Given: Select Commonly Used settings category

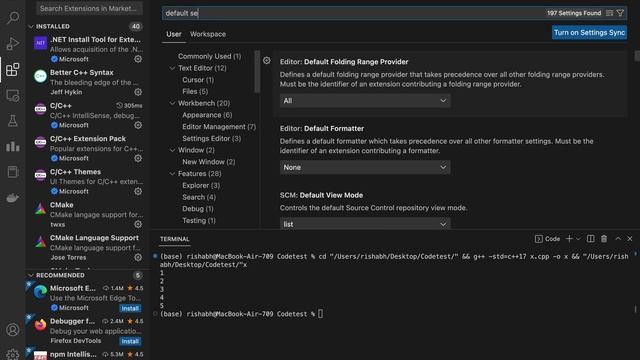Looking at the screenshot, I should (x=209, y=56).
